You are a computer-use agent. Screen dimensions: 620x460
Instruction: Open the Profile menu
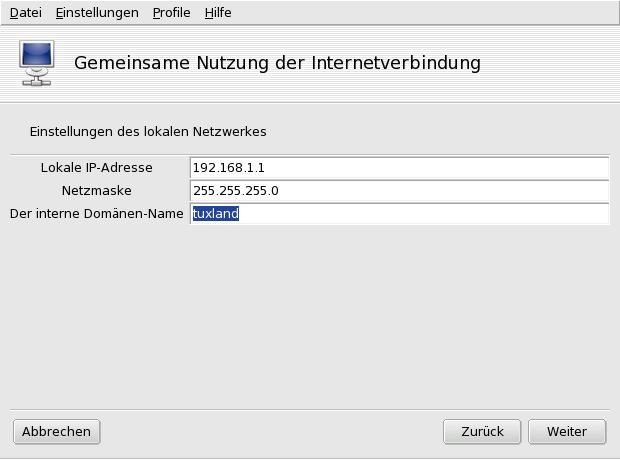point(171,13)
